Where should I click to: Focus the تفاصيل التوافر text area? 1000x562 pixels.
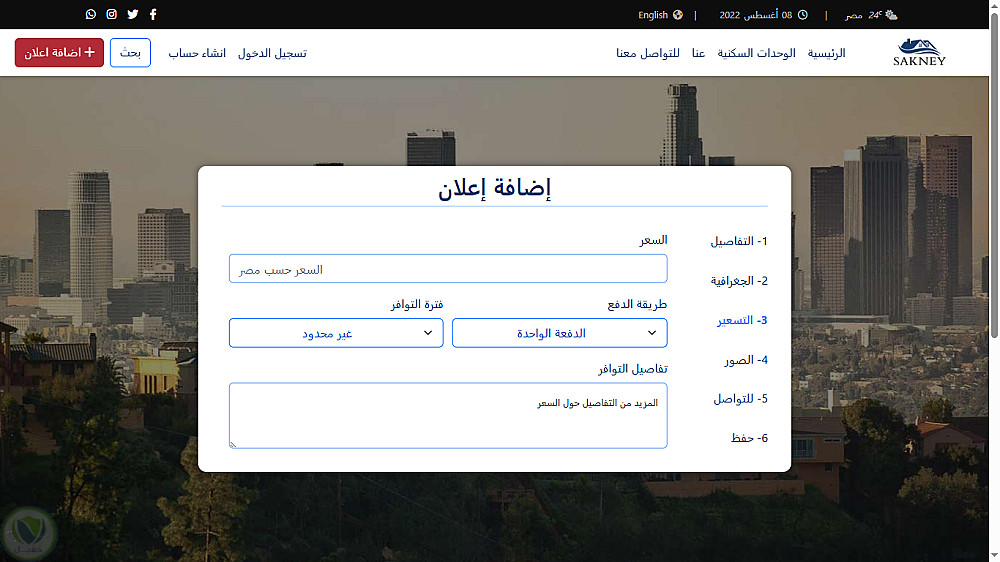tap(448, 415)
